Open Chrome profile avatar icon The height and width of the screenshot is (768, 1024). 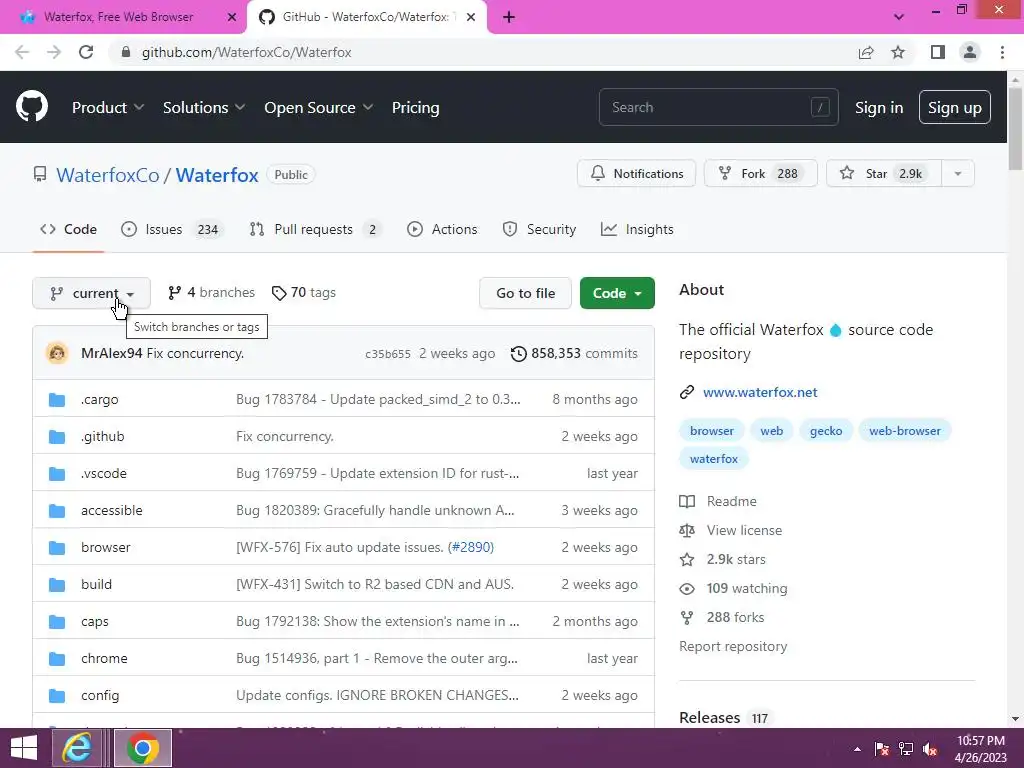click(970, 52)
